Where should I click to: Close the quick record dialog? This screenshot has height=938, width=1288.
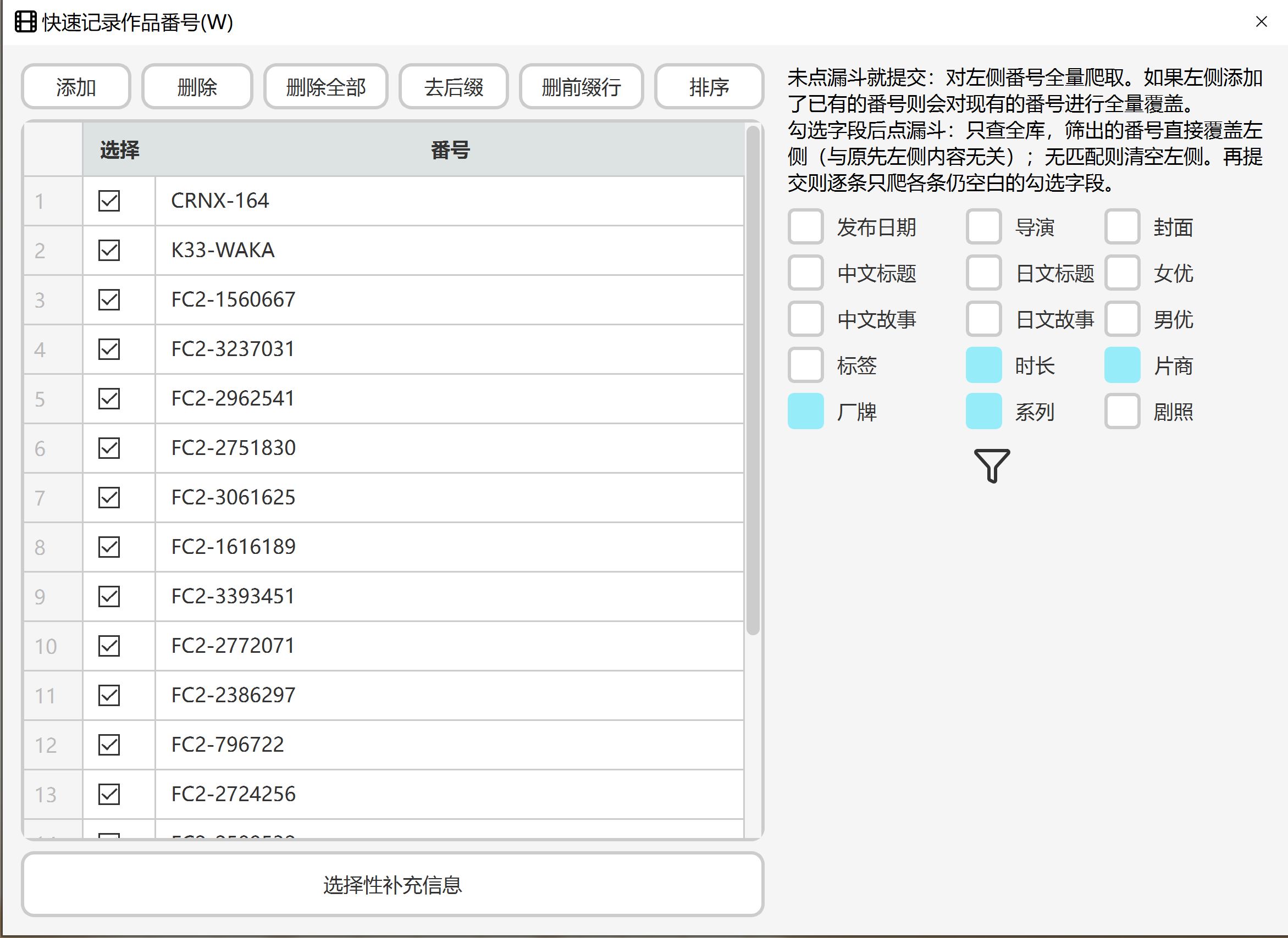(1261, 22)
